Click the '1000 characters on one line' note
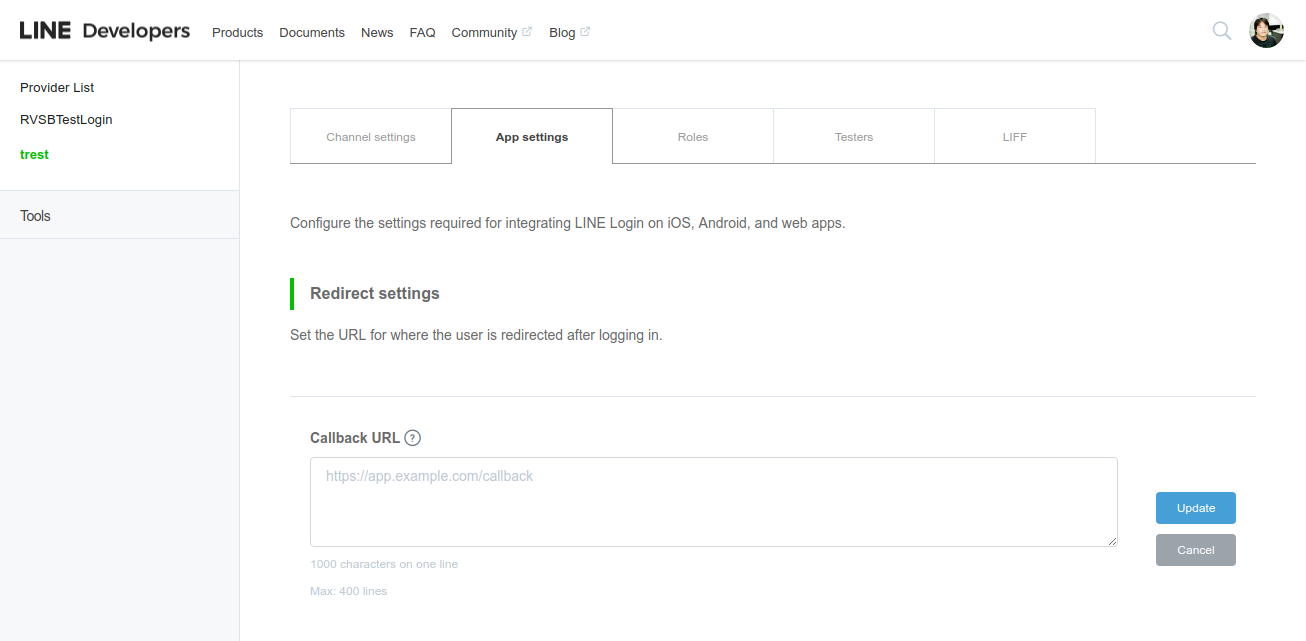The image size is (1306, 641). coord(384,564)
